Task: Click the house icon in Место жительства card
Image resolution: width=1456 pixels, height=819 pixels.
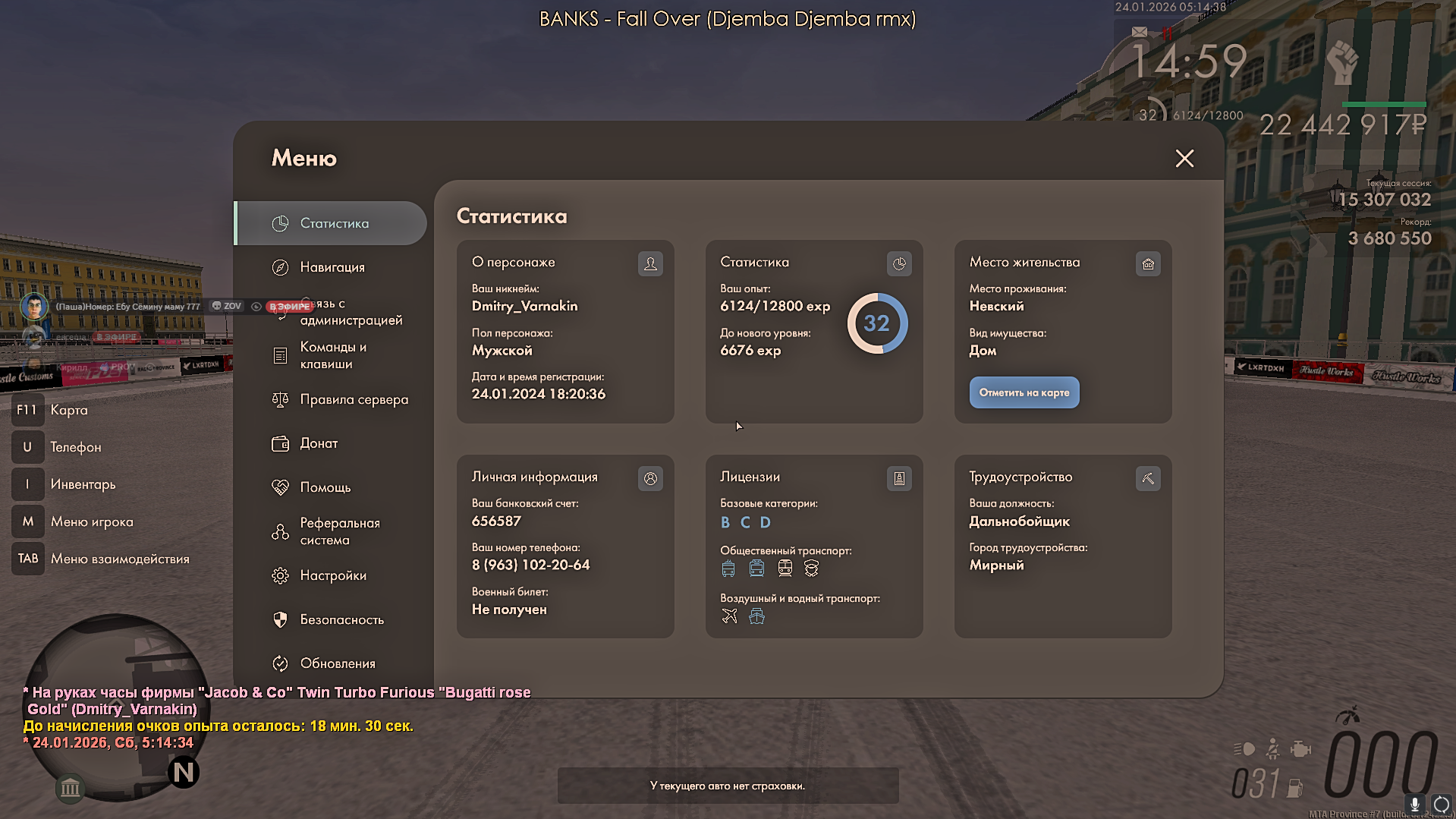Action: pyautogui.click(x=1148, y=263)
